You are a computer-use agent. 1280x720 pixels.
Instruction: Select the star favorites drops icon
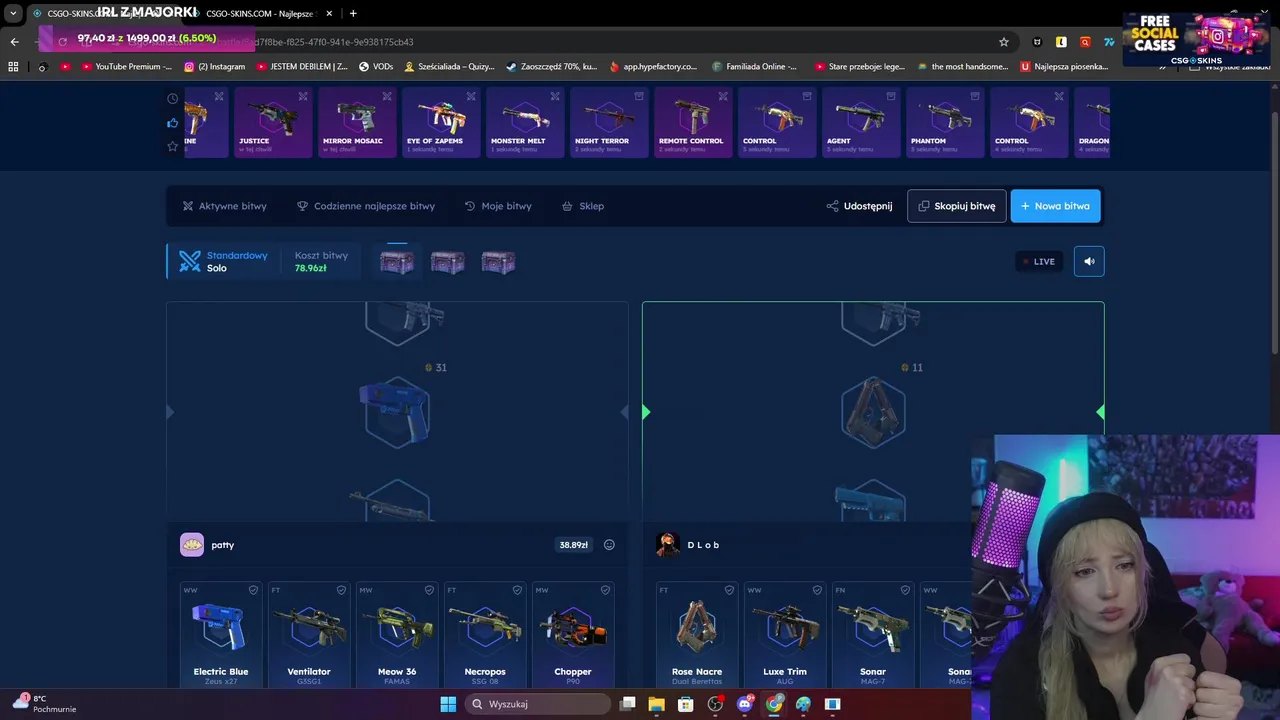173,146
